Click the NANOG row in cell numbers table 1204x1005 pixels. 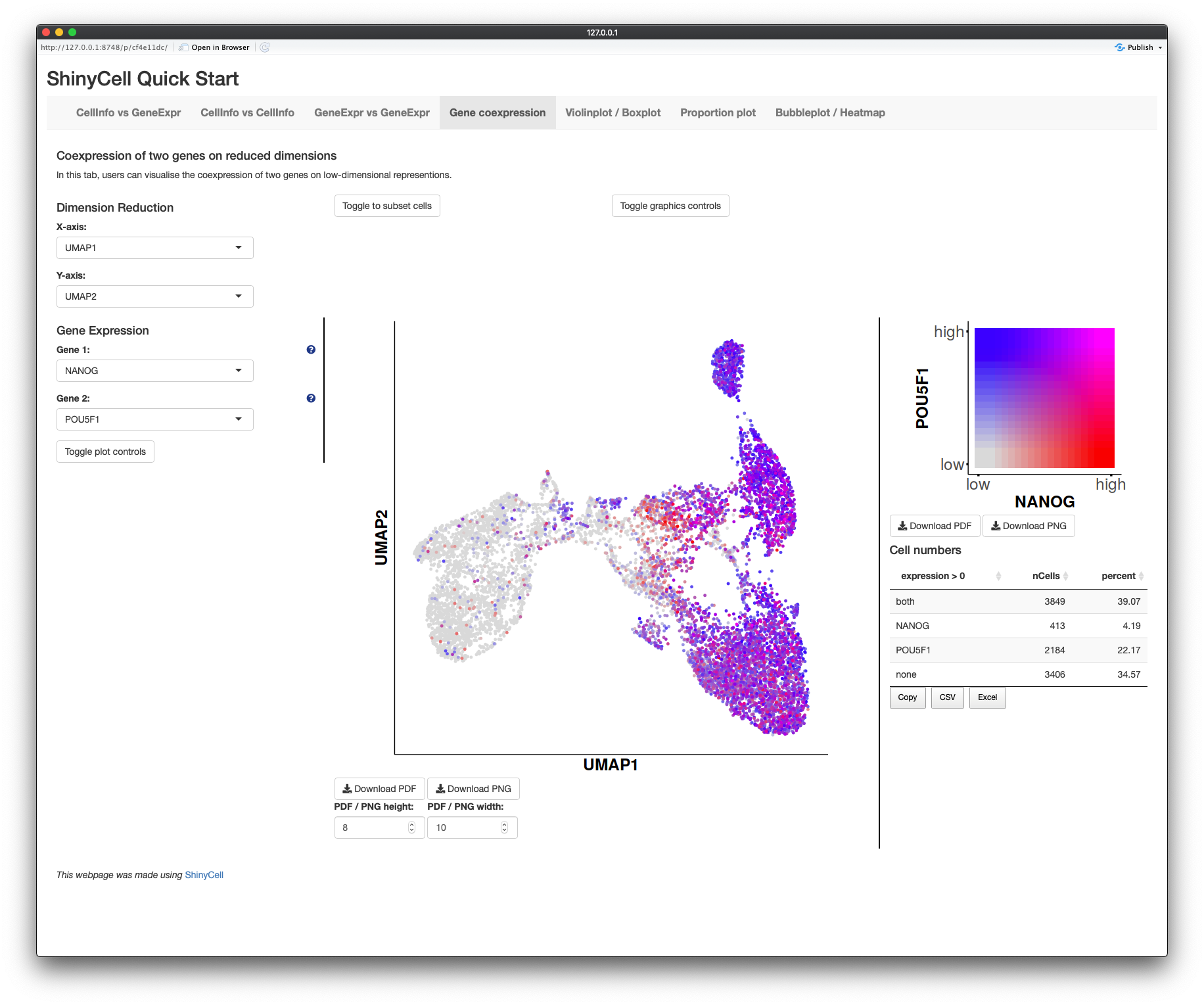(x=1018, y=626)
